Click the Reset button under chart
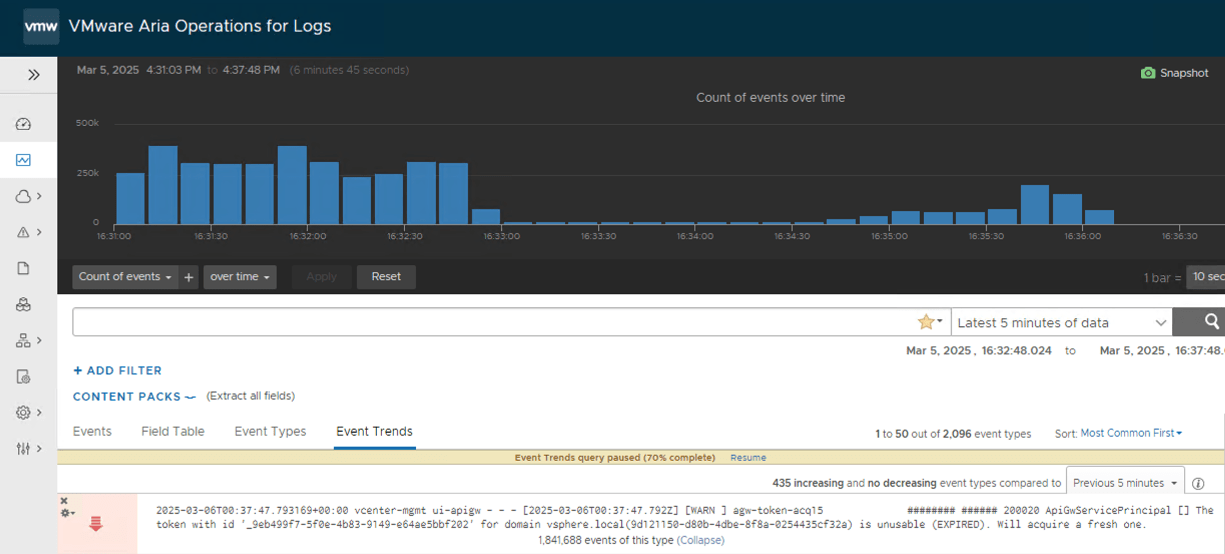 (386, 277)
